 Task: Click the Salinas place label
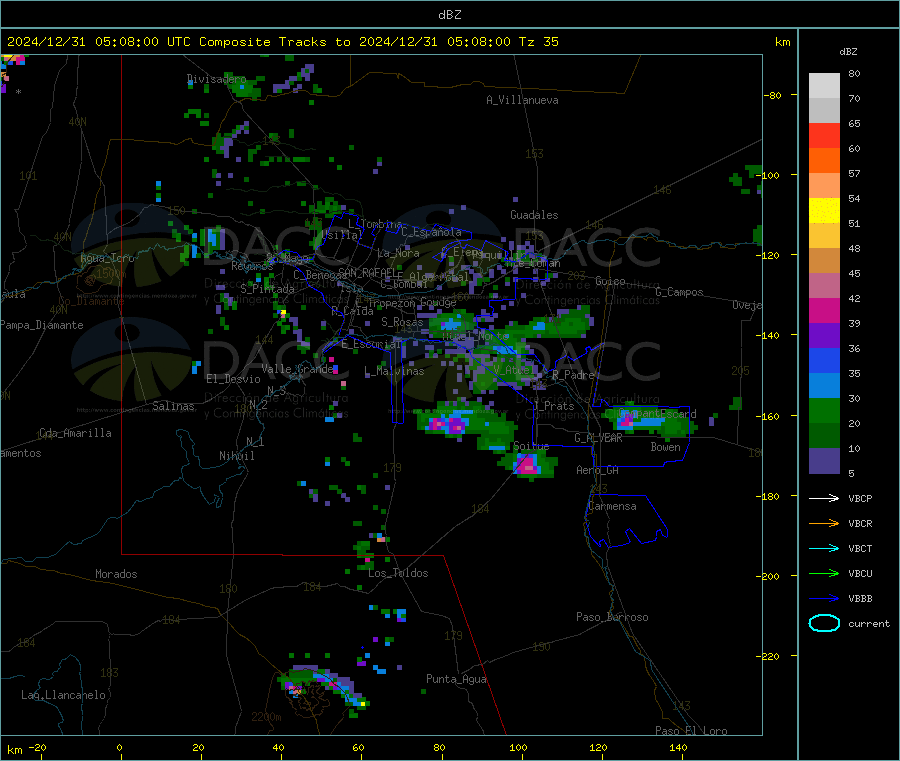click(x=173, y=406)
